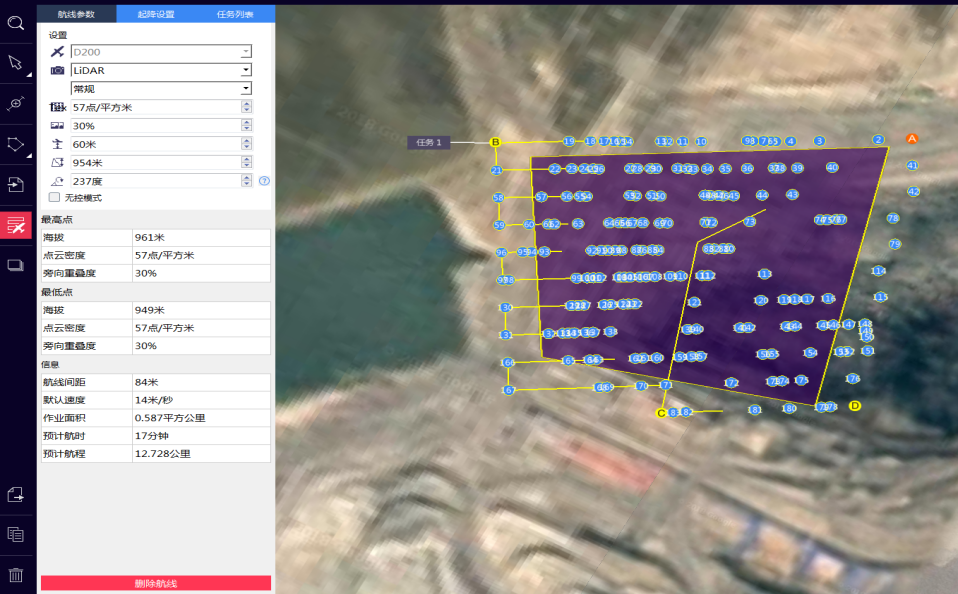The width and height of the screenshot is (958, 594).
Task: Increase the 237度 angle value
Action: 246,178
